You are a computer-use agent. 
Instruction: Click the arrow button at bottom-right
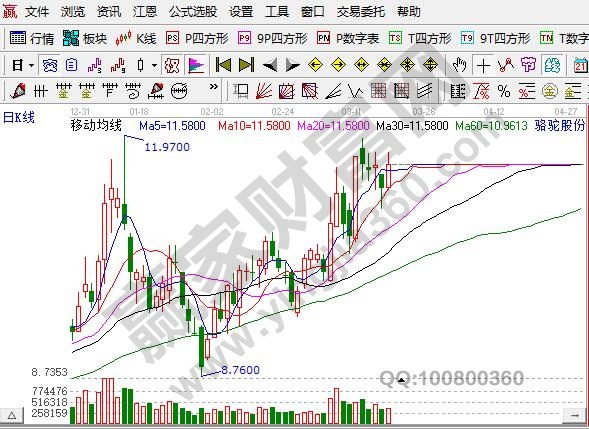[575, 415]
